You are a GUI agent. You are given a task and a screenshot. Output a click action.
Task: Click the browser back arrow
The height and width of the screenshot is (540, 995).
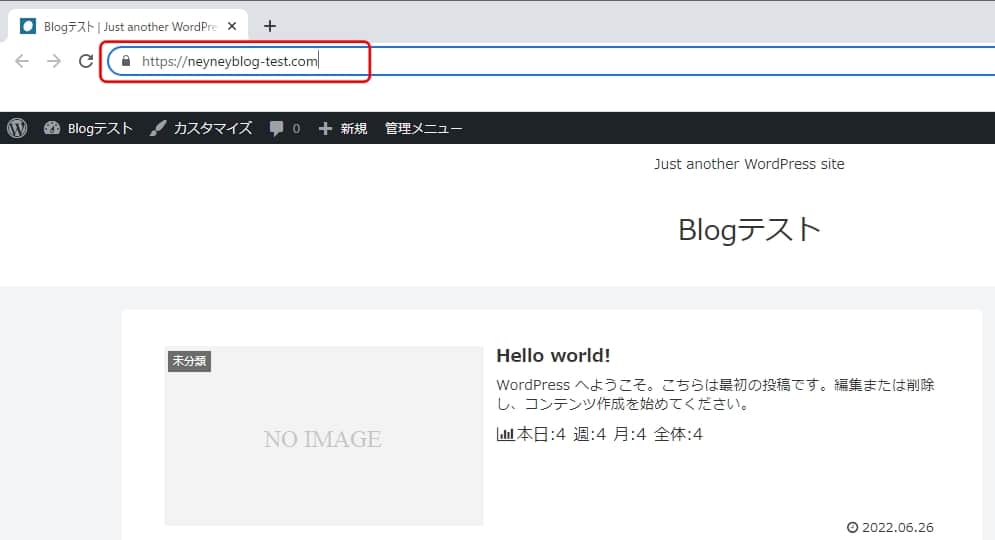22,61
